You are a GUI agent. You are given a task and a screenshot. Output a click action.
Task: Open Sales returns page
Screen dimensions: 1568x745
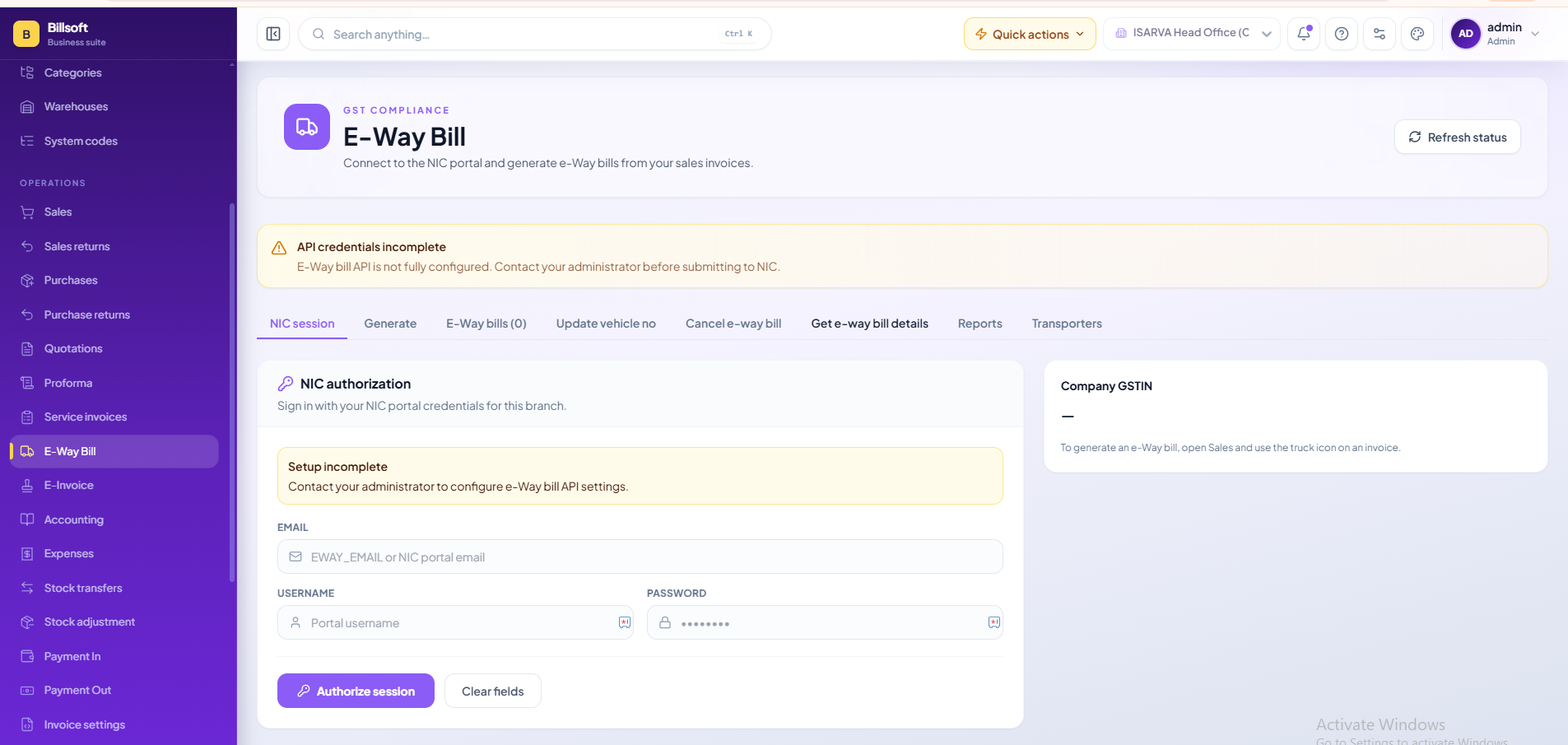(114, 246)
